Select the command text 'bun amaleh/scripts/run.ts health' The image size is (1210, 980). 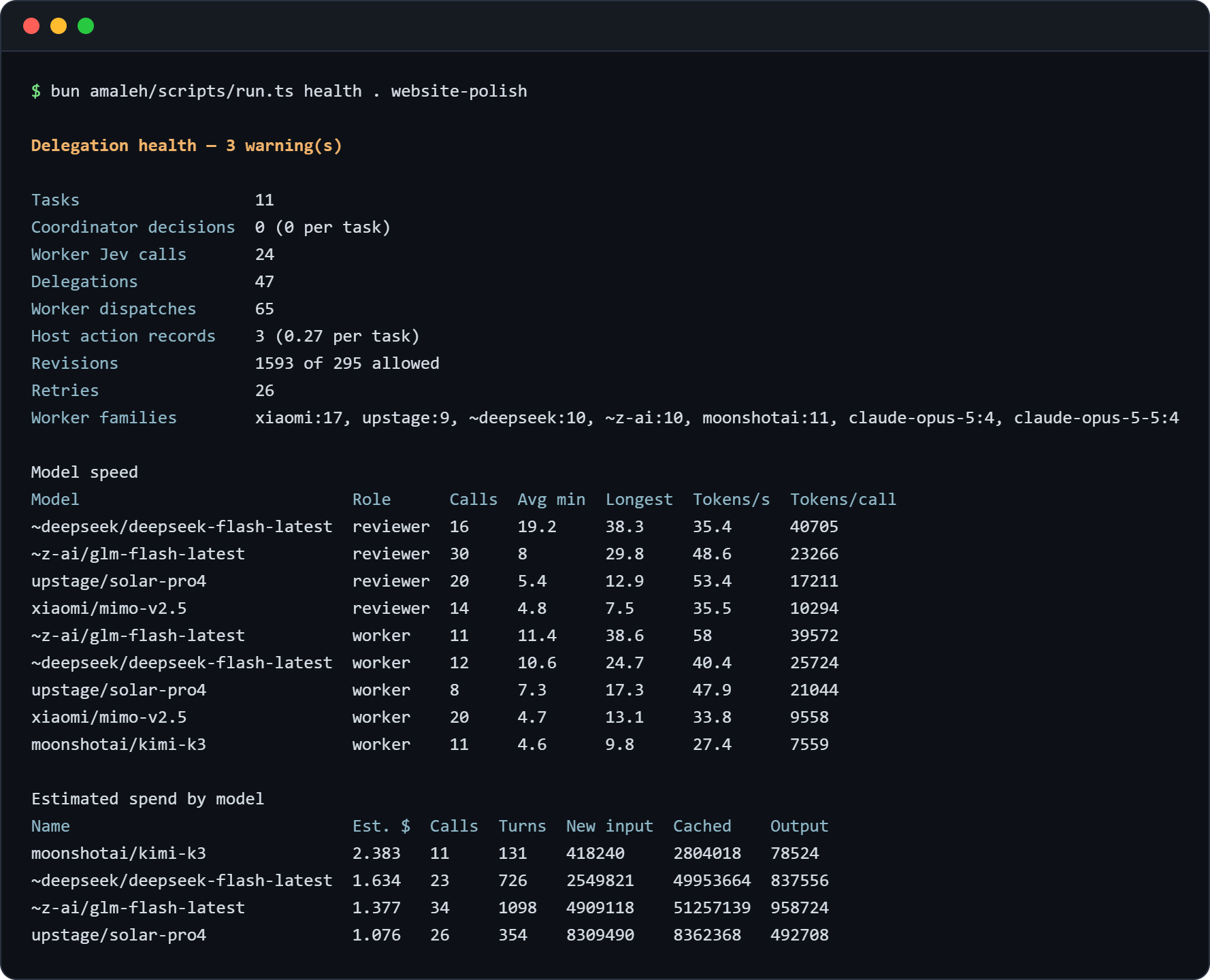pos(206,91)
